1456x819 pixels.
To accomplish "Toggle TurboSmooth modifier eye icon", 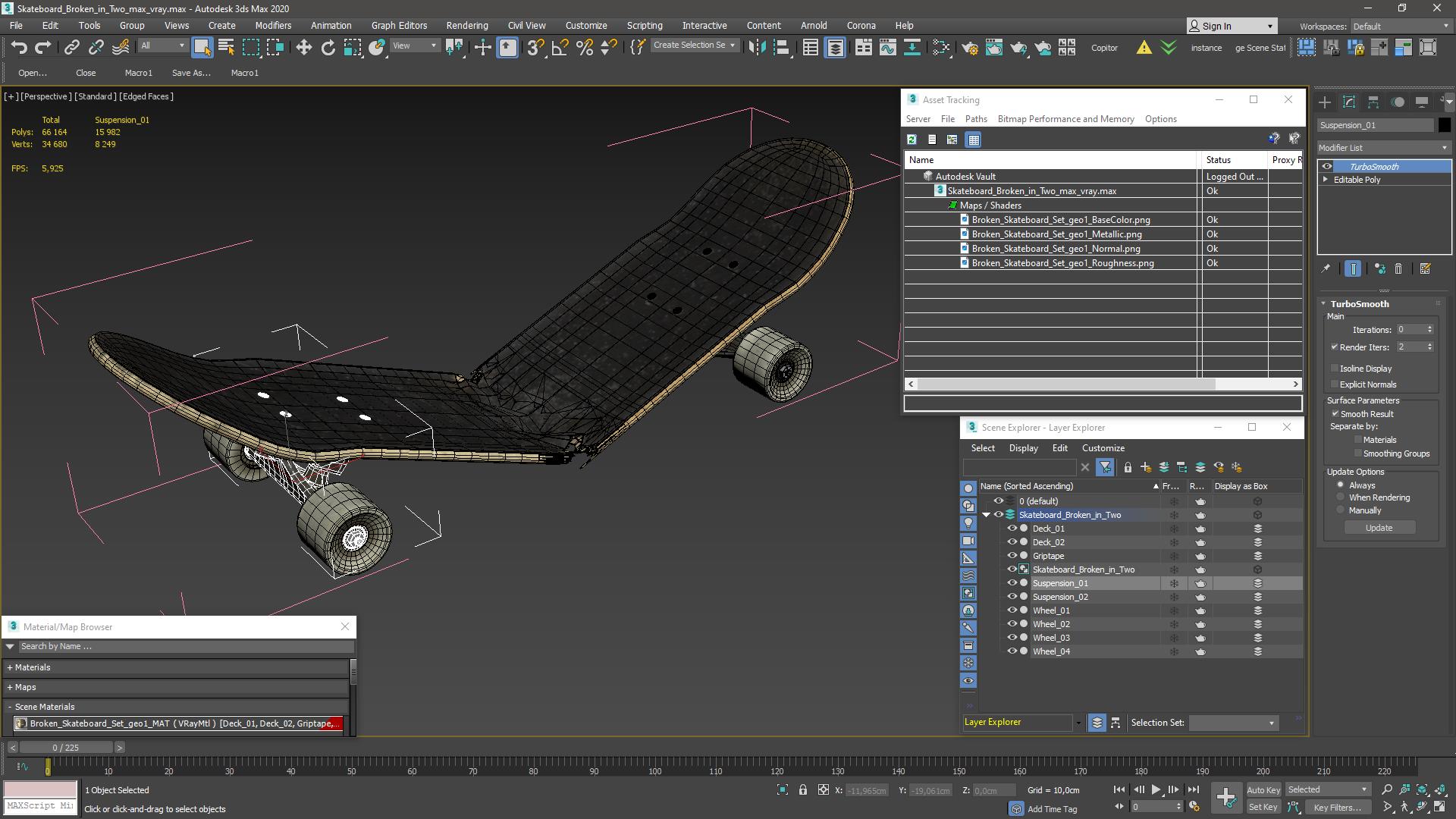I will [1326, 166].
